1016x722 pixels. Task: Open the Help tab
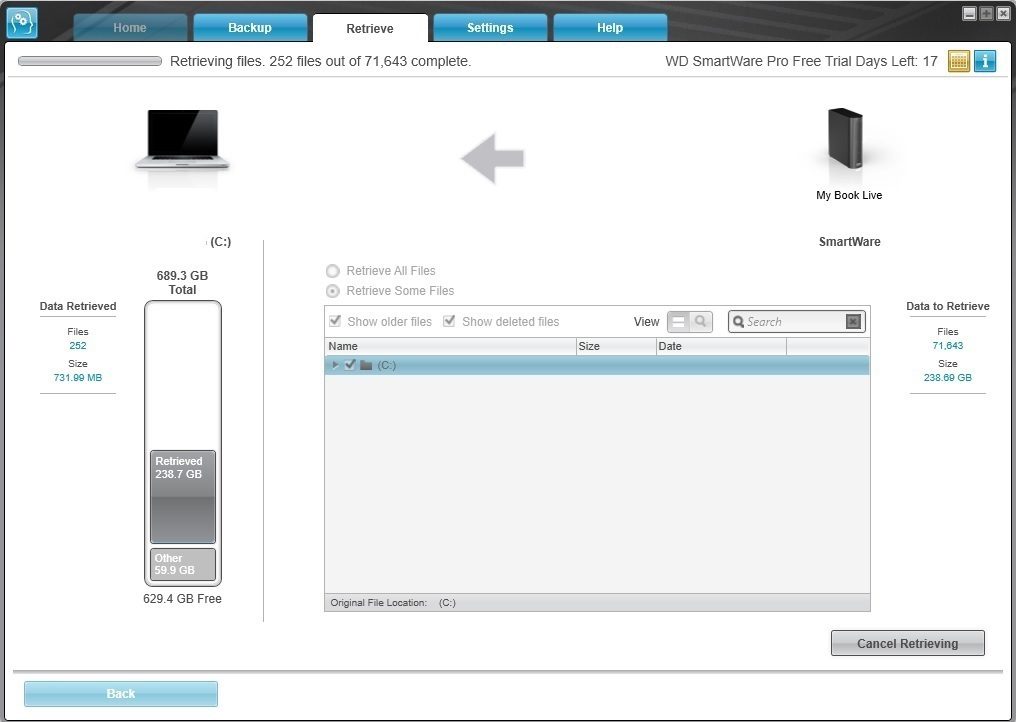(x=610, y=28)
